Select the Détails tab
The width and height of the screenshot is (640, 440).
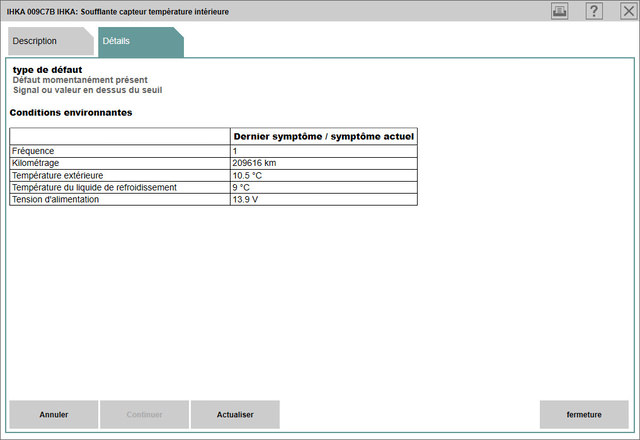pos(141,41)
